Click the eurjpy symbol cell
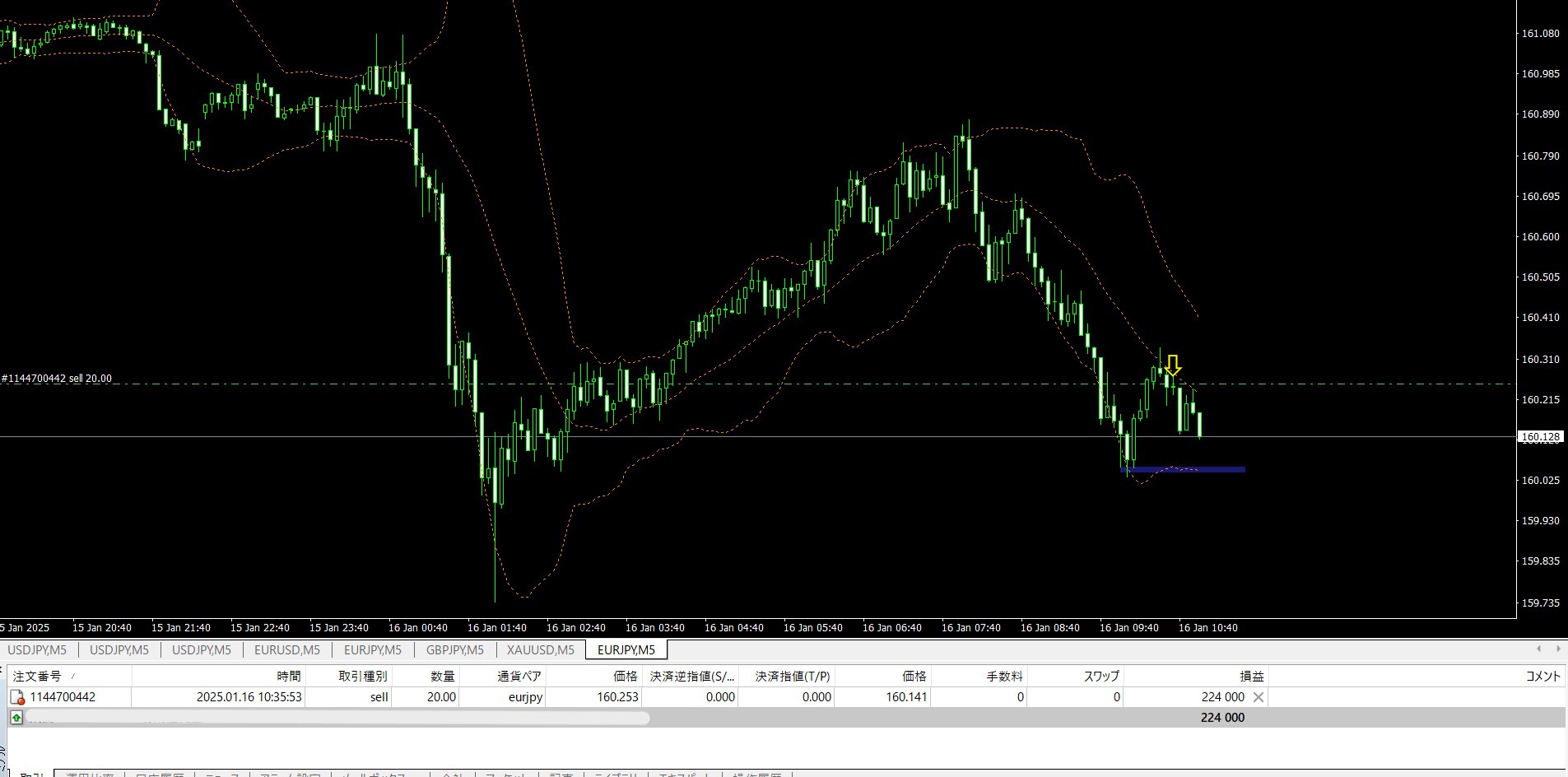The height and width of the screenshot is (777, 1568). [x=525, y=697]
